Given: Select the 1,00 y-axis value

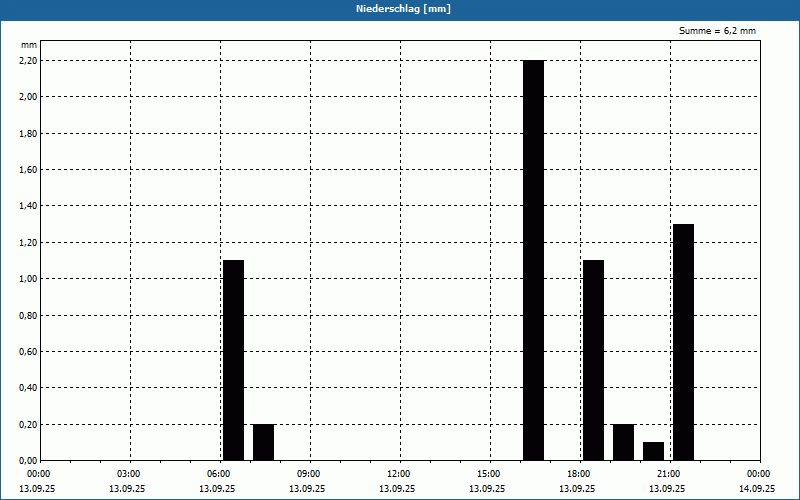Looking at the screenshot, I should click(28, 279).
